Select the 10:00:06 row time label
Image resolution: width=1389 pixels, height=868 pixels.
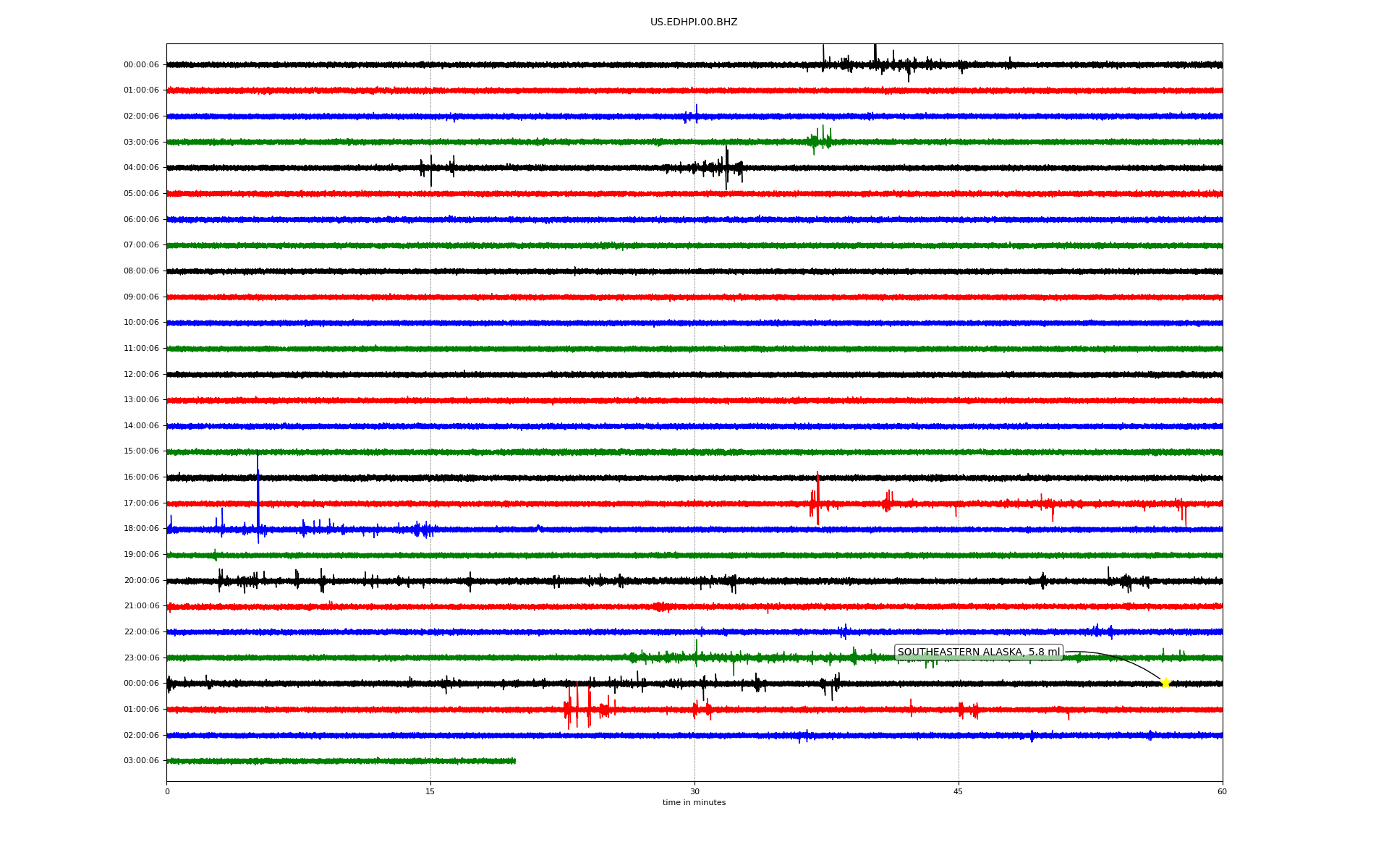click(141, 323)
